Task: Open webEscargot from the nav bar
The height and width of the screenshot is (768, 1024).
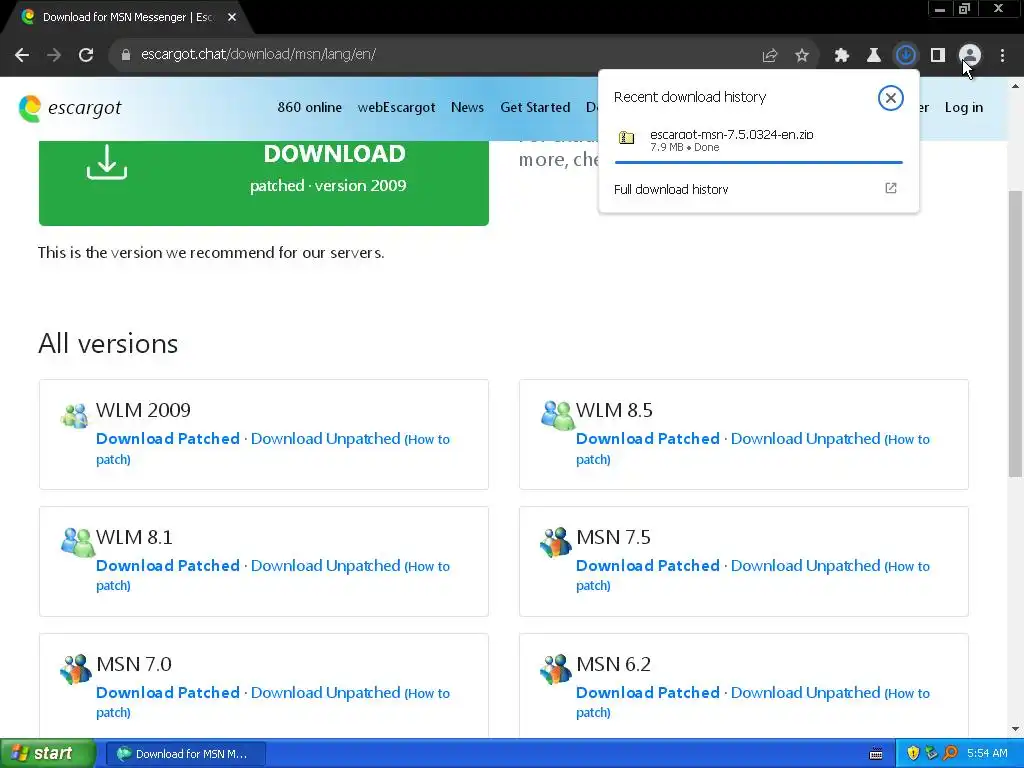Action: pyautogui.click(x=396, y=107)
